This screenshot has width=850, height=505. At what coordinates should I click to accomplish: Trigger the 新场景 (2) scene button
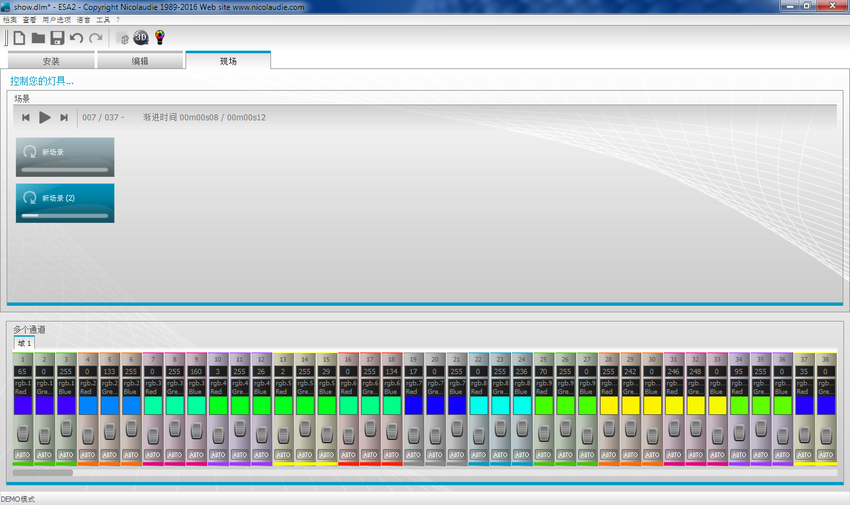click(65, 203)
